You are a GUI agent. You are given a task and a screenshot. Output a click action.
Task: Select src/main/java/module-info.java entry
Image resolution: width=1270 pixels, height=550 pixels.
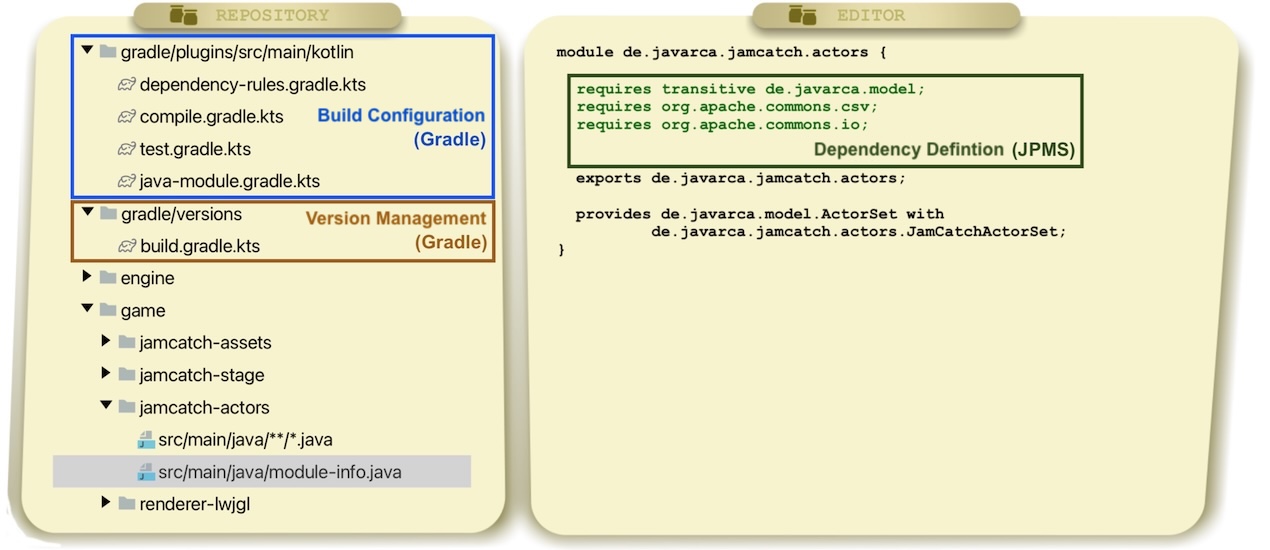(280, 472)
